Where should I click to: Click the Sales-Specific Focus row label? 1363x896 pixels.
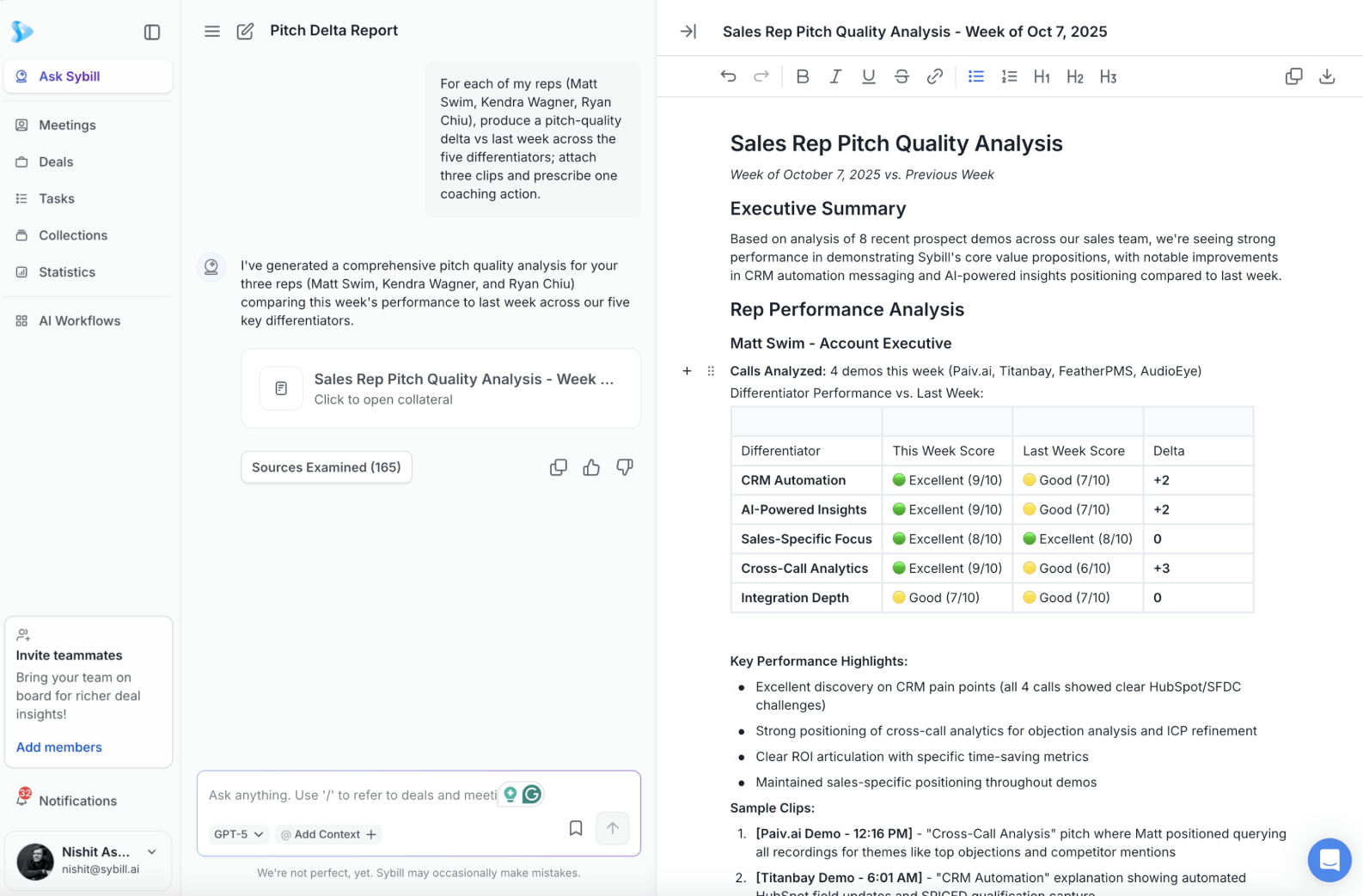pos(806,539)
